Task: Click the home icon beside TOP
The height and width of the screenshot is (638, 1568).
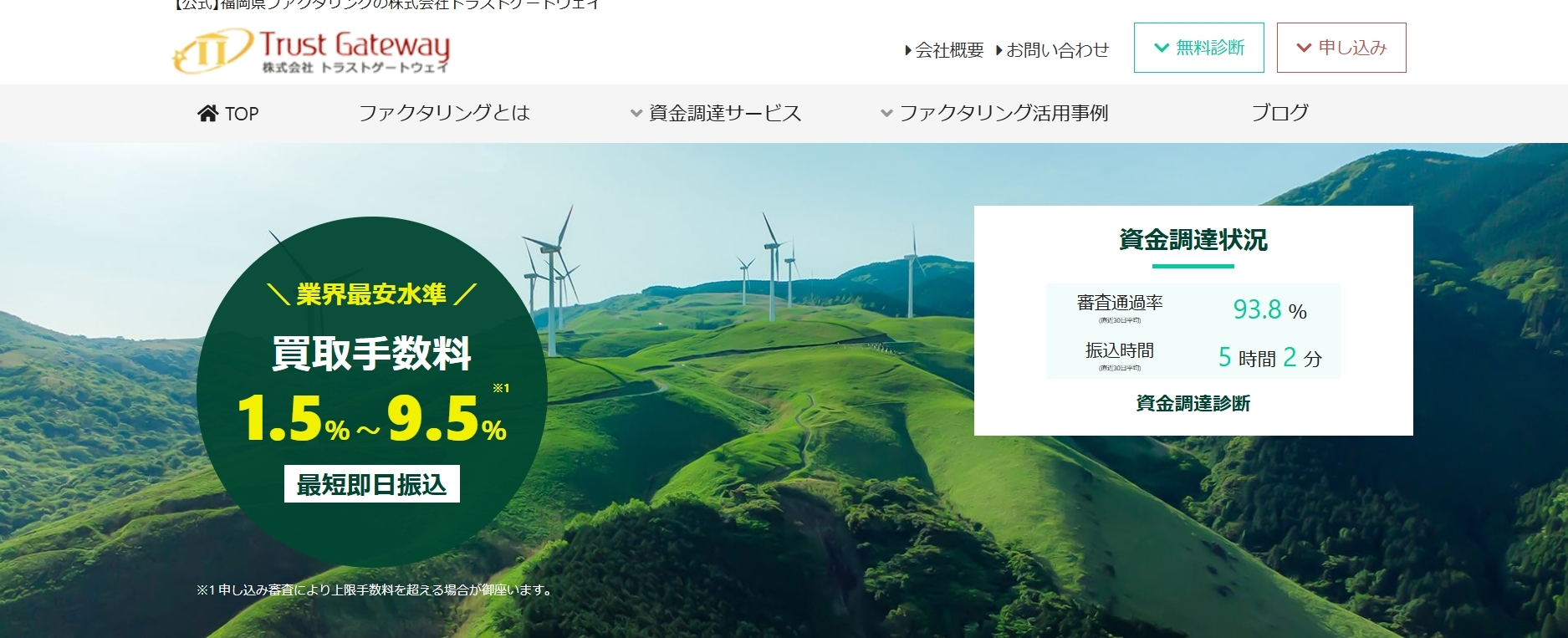Action: (207, 113)
